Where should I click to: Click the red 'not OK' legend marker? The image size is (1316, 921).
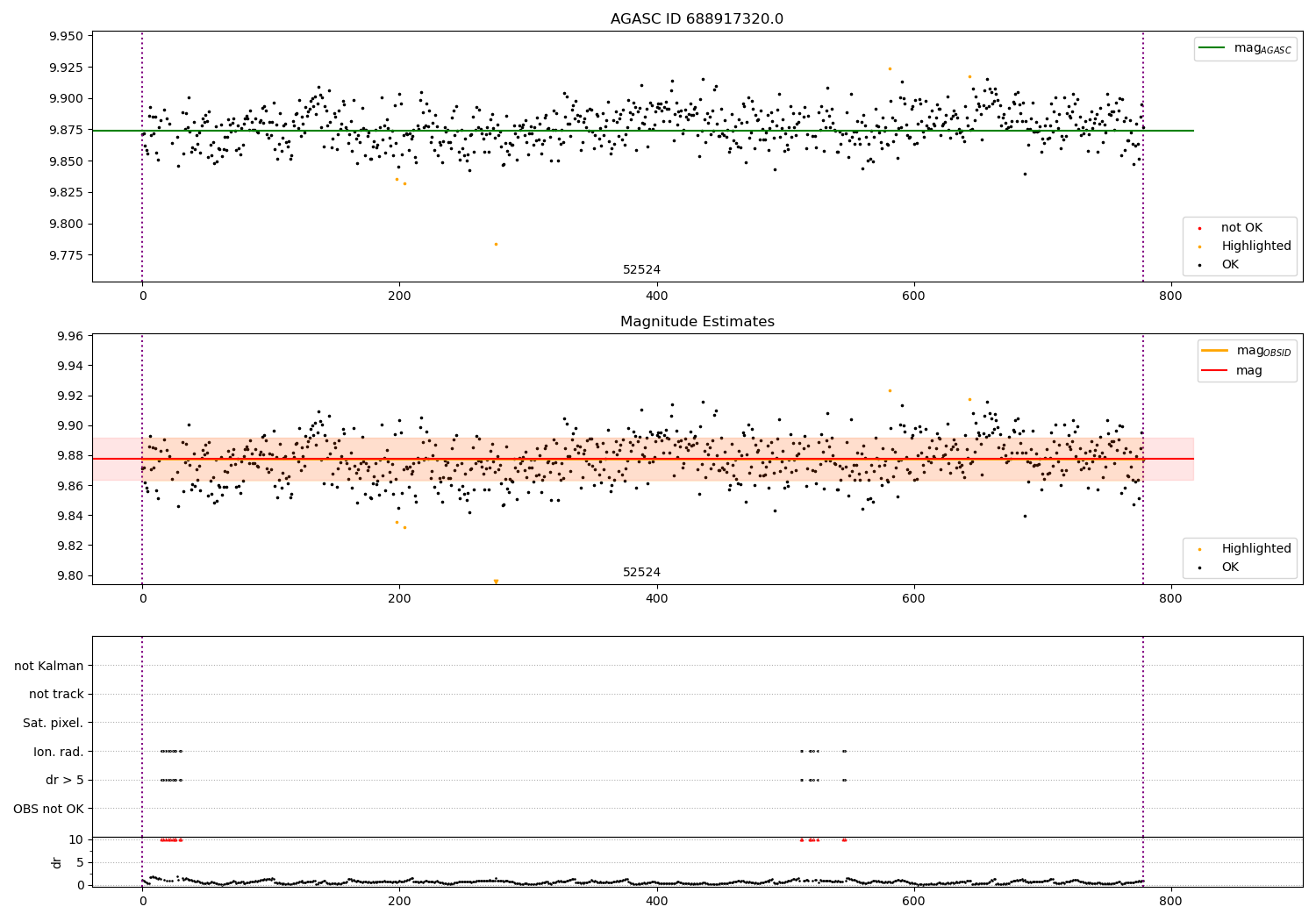click(1199, 228)
